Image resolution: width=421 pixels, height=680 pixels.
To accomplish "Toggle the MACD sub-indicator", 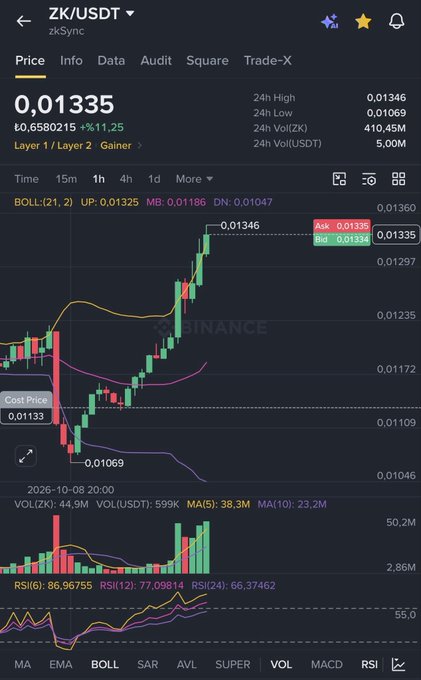I will [x=327, y=664].
